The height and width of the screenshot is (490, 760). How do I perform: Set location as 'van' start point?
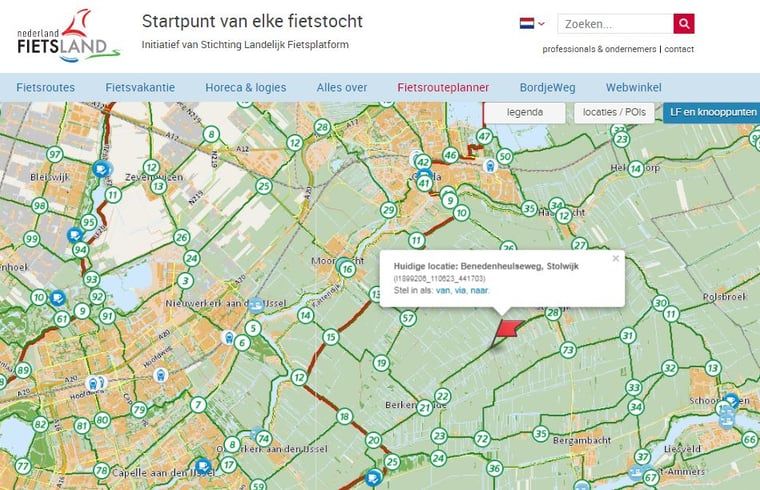(x=443, y=289)
